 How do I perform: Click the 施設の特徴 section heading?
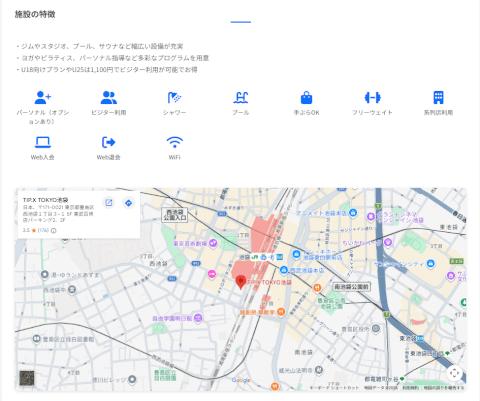click(35, 14)
